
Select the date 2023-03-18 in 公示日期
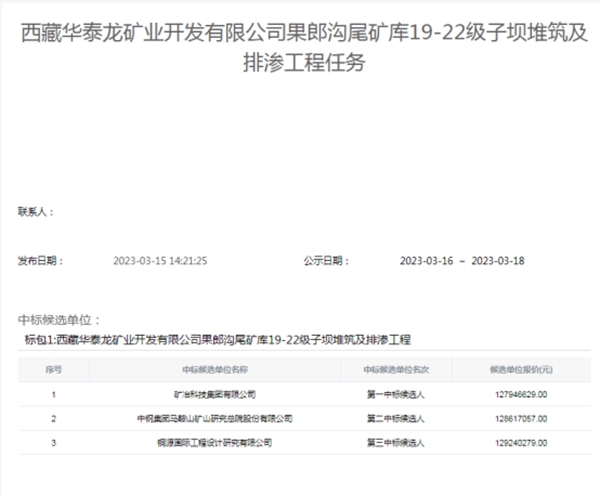(497, 261)
